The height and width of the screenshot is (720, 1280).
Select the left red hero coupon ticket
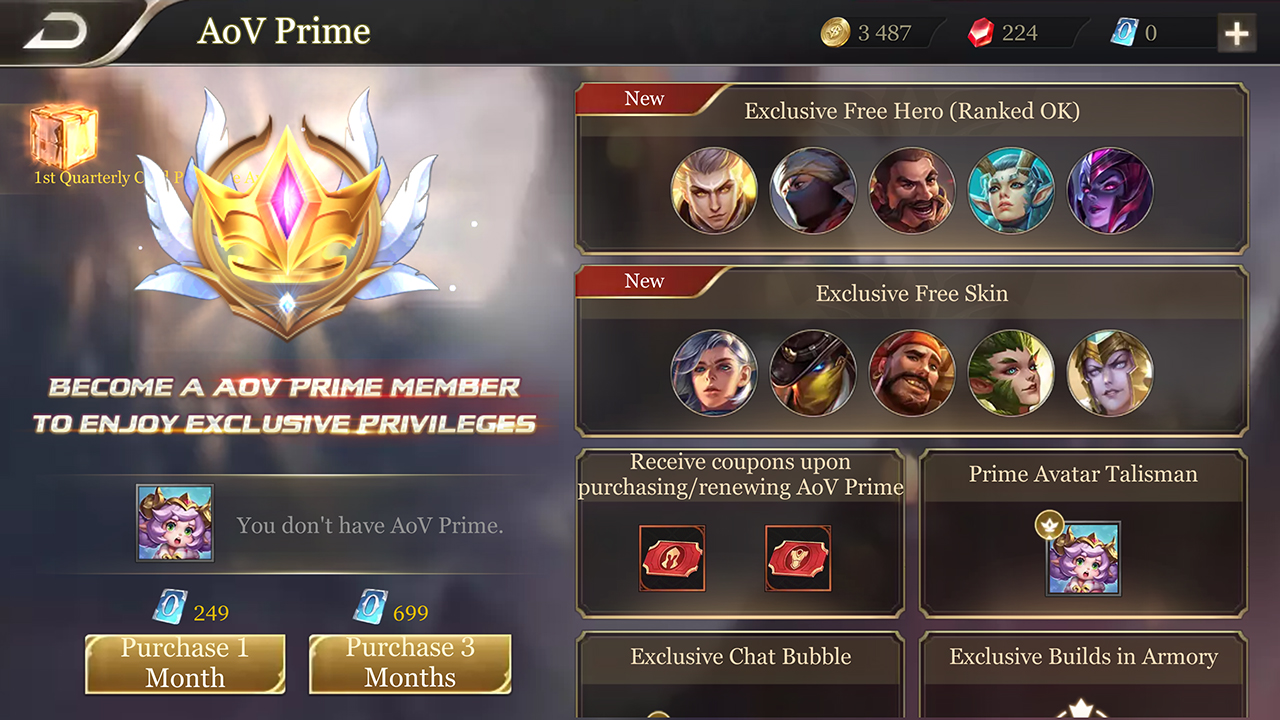click(x=672, y=558)
